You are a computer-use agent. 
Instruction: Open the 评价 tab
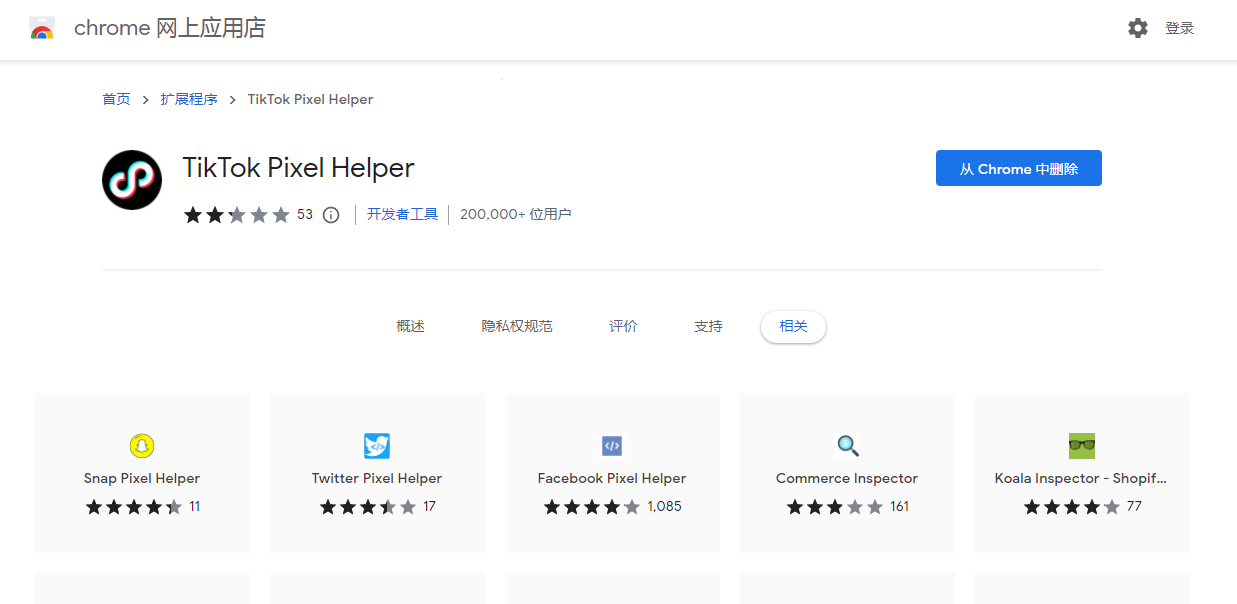click(623, 327)
